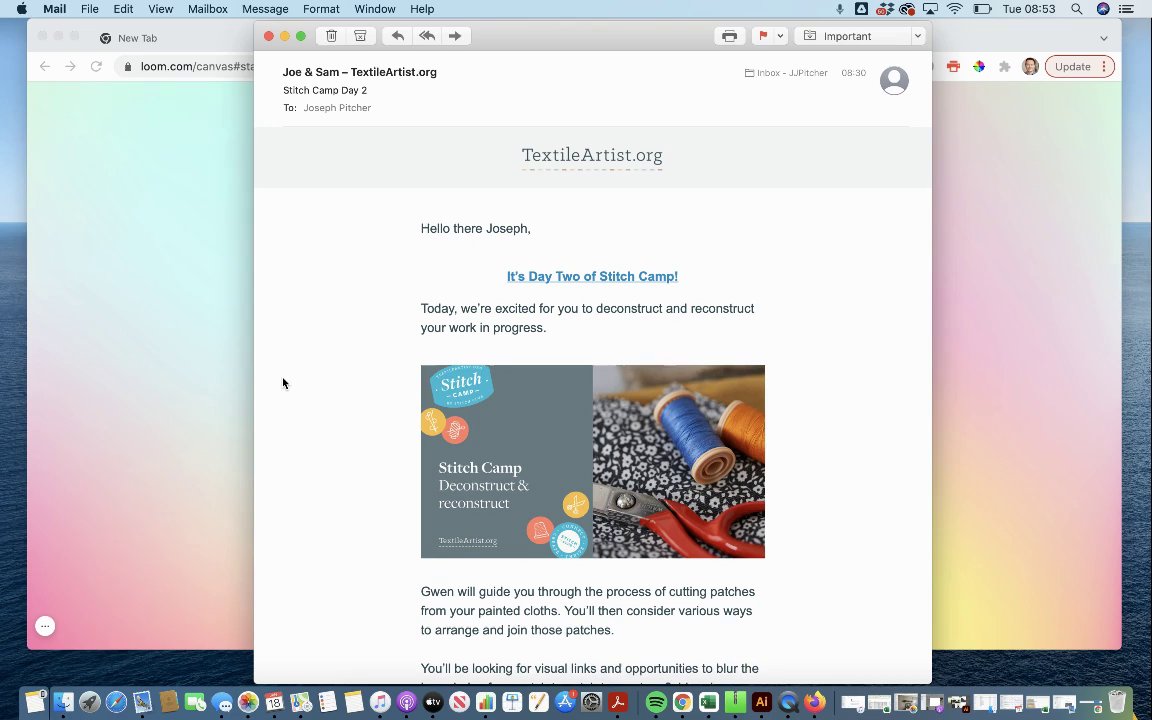This screenshot has height=720, width=1152.
Task: Open the Mailbox menu
Action: pyautogui.click(x=207, y=9)
